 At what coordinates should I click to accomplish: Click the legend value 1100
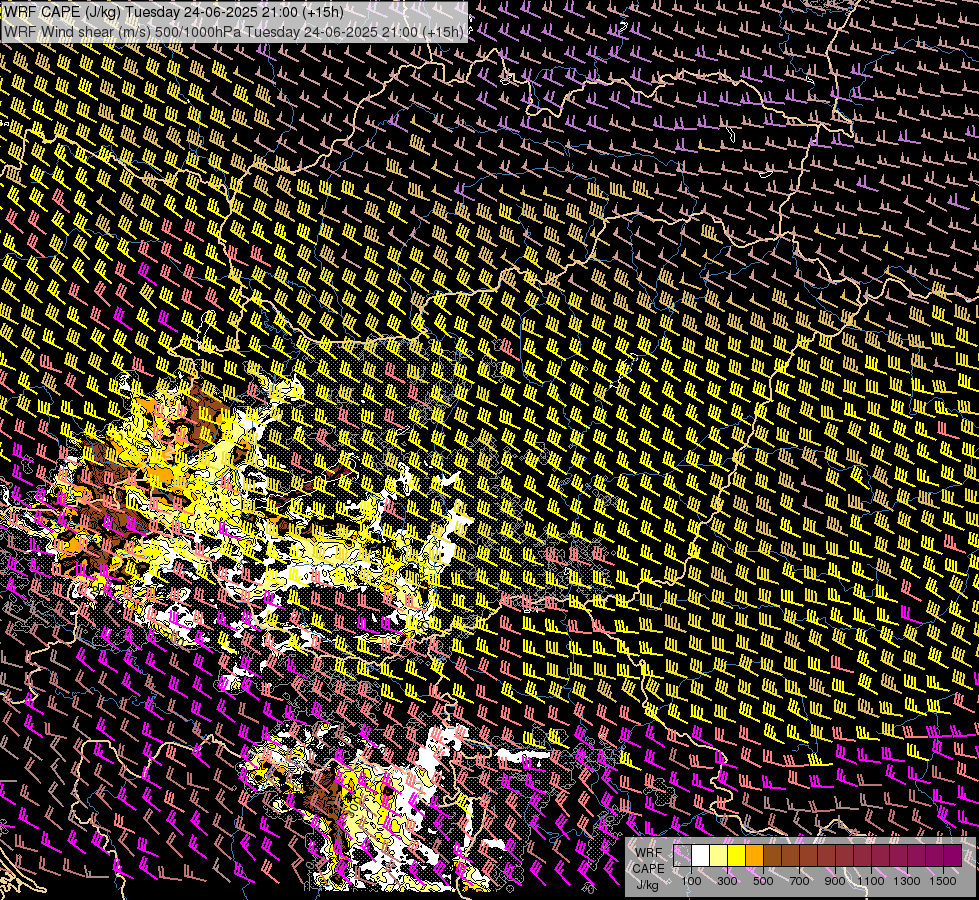[x=870, y=881]
